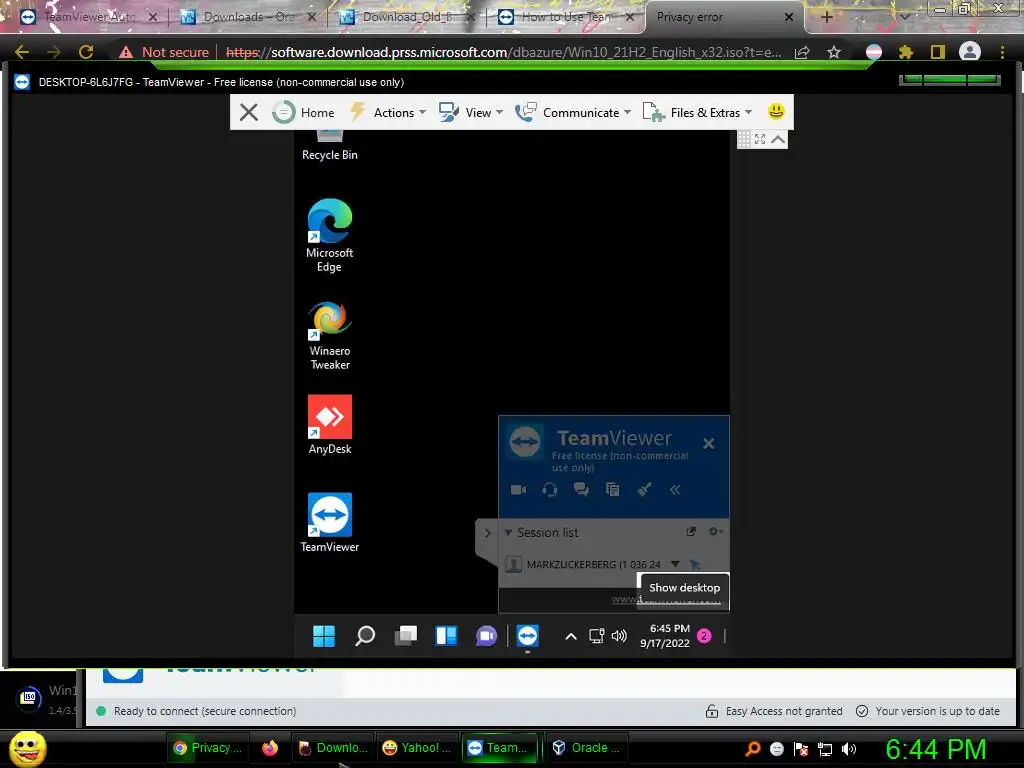Go back in the browser
1024x768 pixels.
tap(22, 52)
